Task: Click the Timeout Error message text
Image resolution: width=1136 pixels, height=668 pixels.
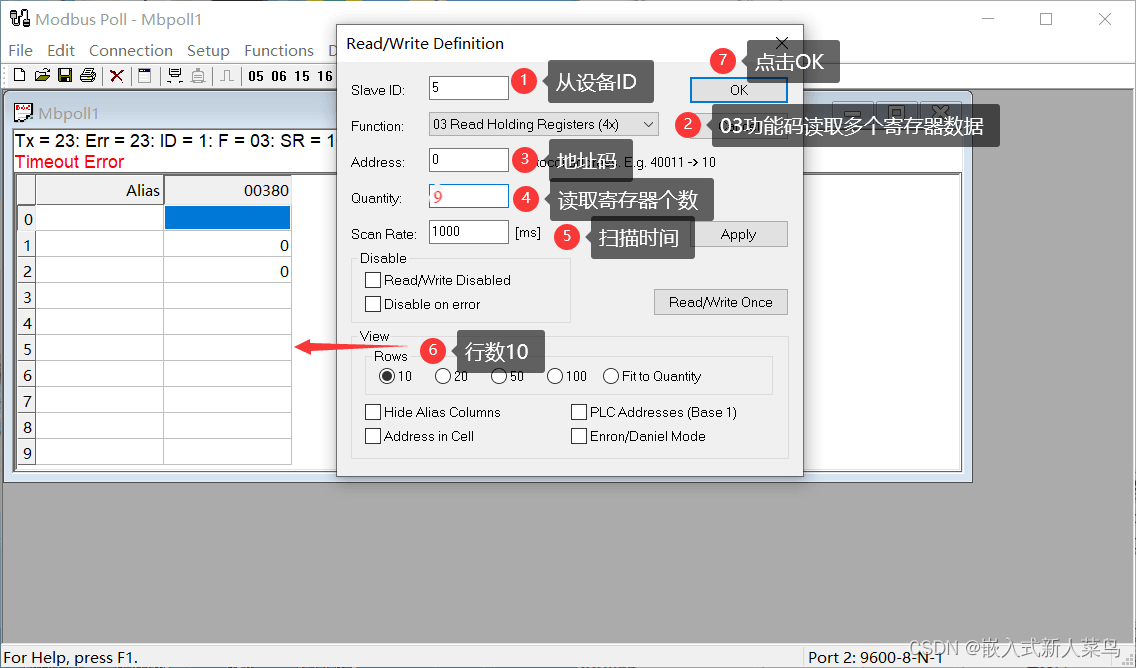Action: click(x=70, y=162)
